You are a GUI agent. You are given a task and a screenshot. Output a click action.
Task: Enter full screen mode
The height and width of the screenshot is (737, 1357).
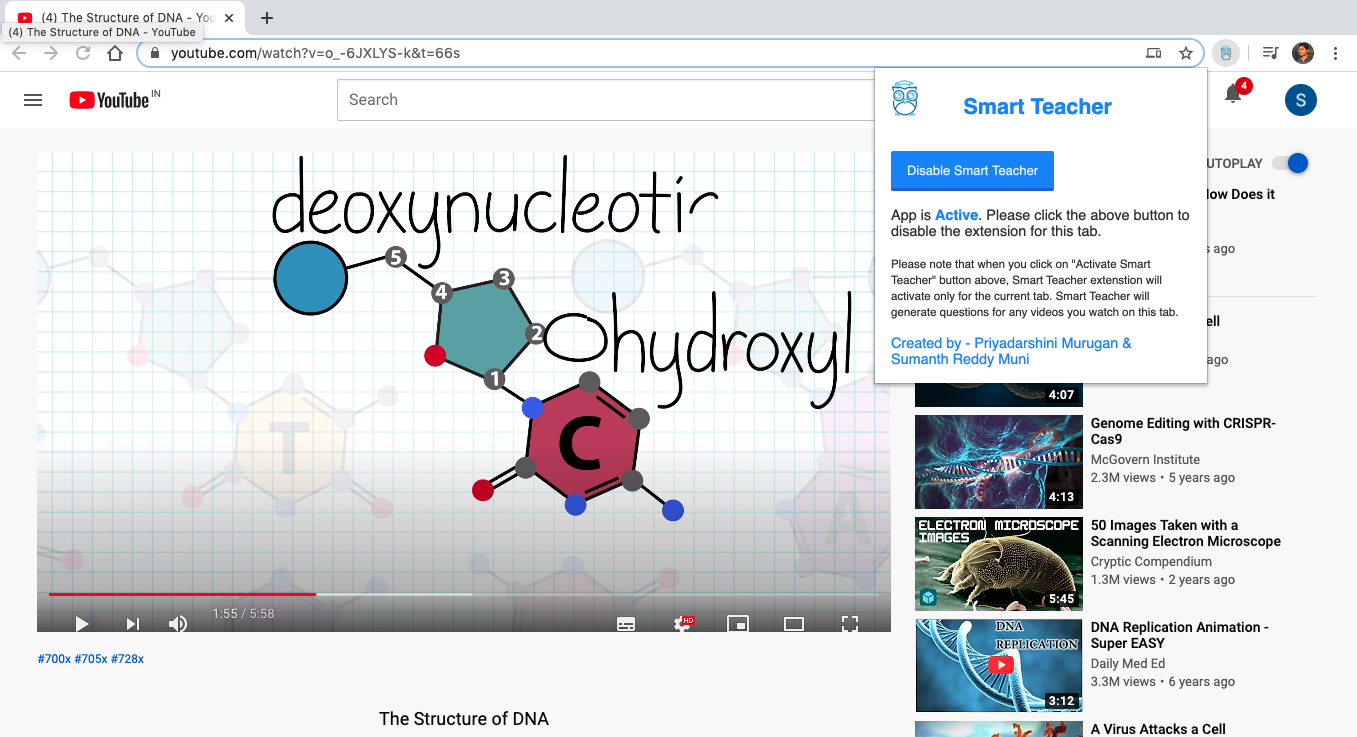pos(850,624)
